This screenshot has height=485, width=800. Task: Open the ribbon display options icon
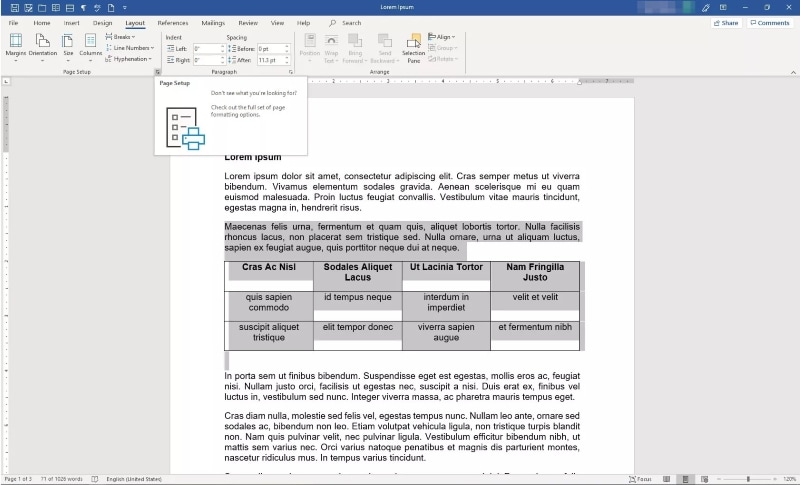[723, 8]
